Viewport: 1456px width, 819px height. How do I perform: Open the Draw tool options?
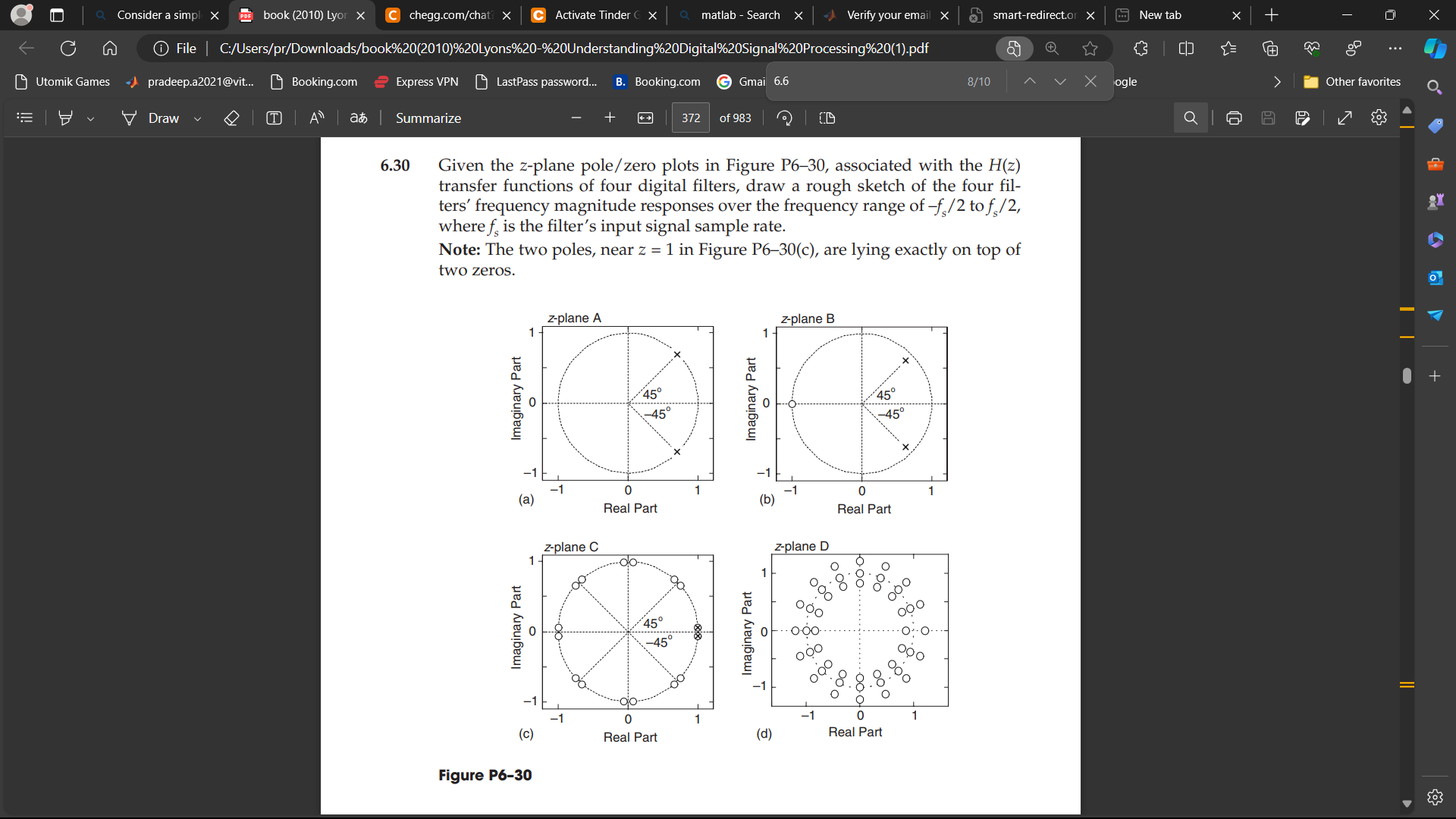pyautogui.click(x=197, y=118)
